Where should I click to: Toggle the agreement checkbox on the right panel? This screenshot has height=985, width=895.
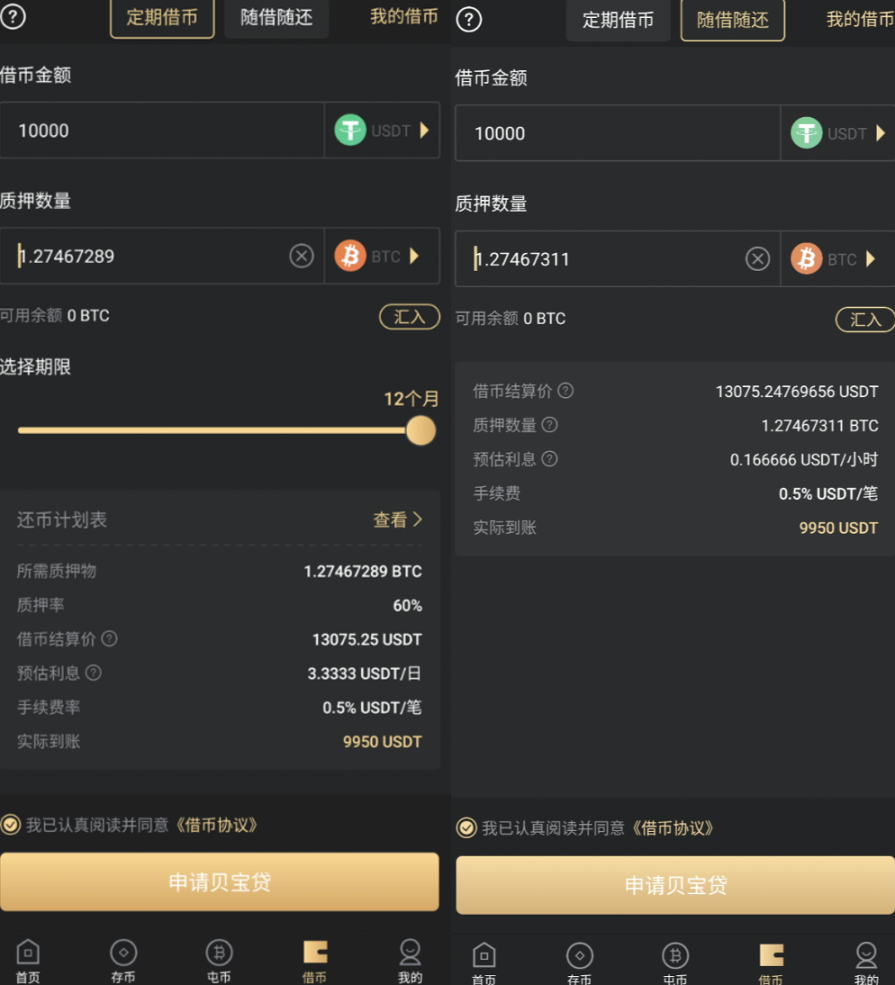[466, 828]
